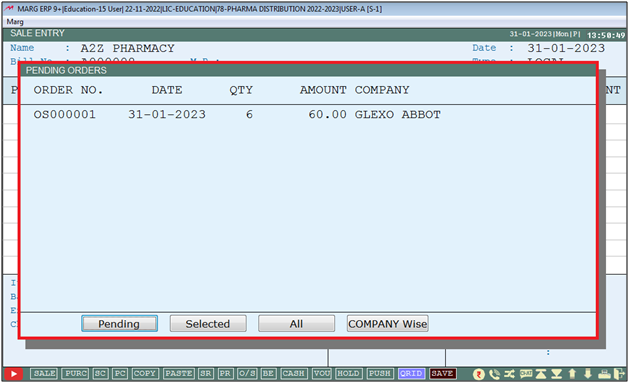
Task: Click the sale entry Date field 31-01-2023
Action: coord(566,48)
